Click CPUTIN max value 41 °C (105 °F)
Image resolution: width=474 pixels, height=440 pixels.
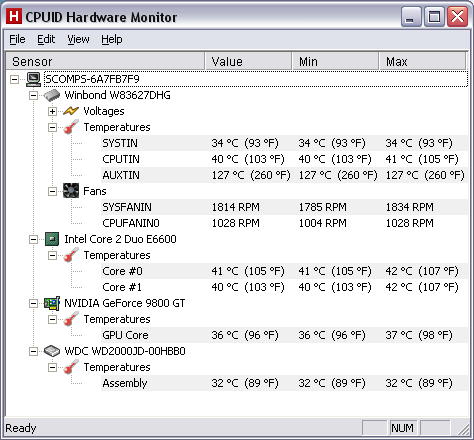tap(422, 159)
